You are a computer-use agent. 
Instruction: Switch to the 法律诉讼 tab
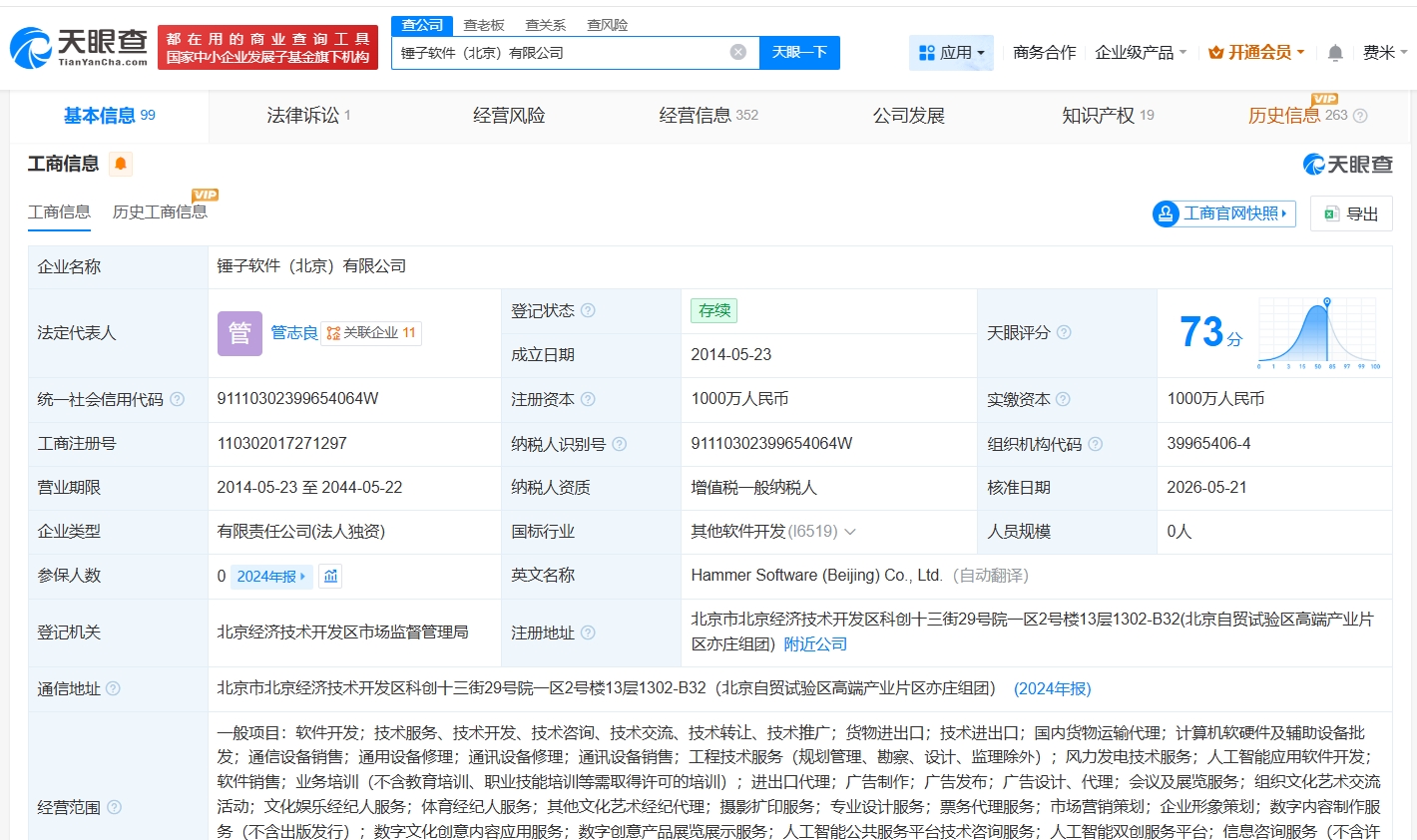tap(308, 116)
